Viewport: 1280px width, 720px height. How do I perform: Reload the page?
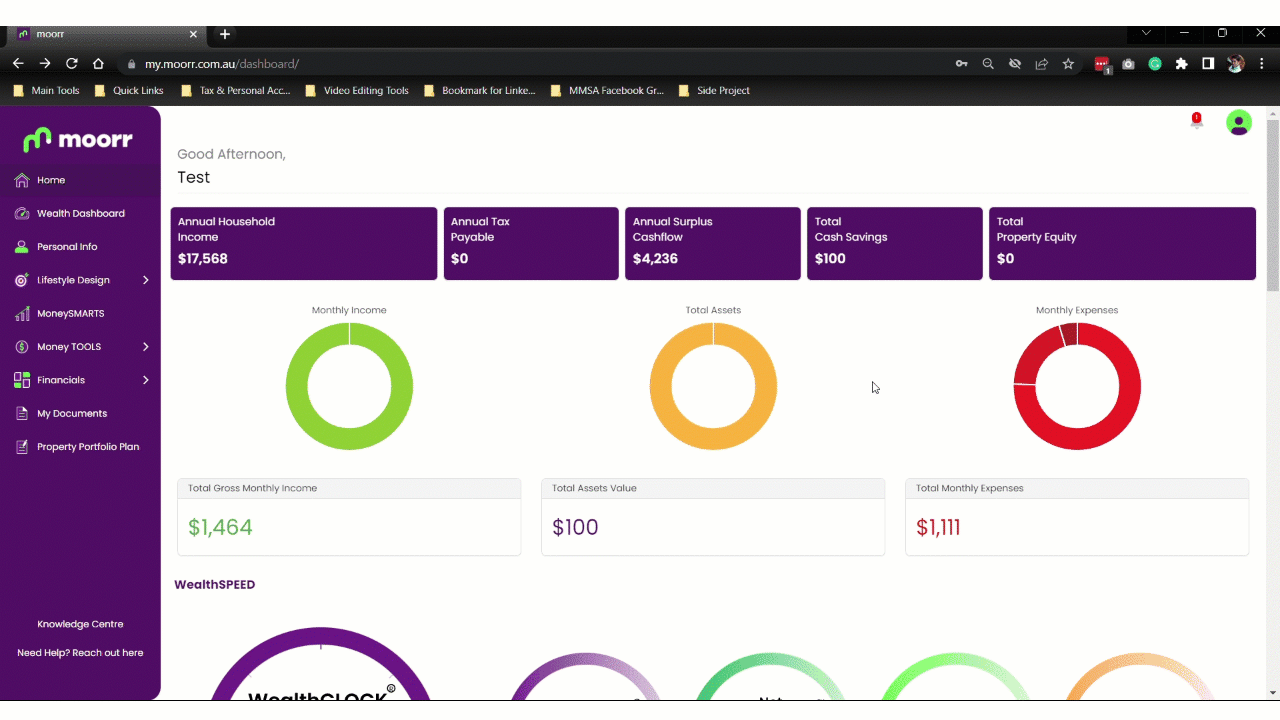coord(72,63)
